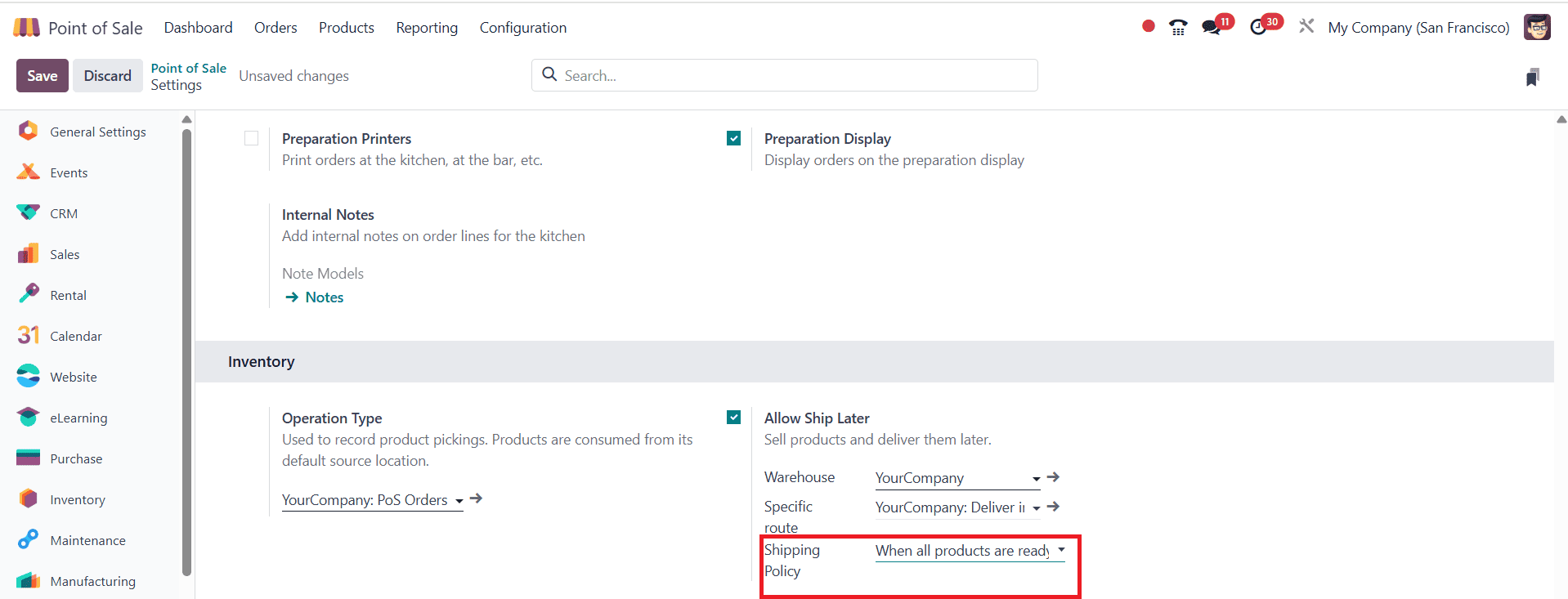Open the My Company (San Francisco) switcher
Image resolution: width=1568 pixels, height=599 pixels.
(x=1418, y=28)
